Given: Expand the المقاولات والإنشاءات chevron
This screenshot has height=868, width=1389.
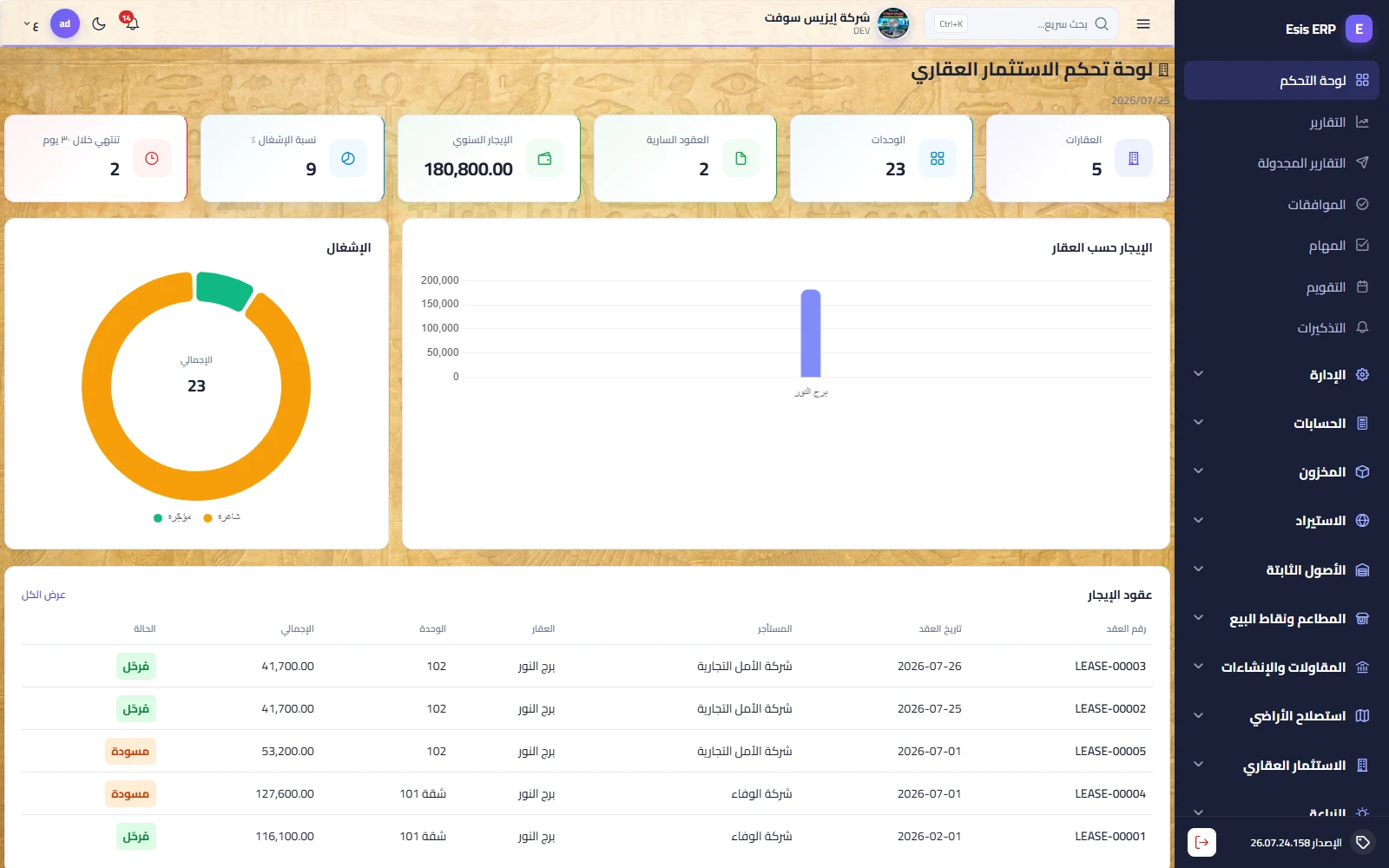Looking at the screenshot, I should pyautogui.click(x=1198, y=667).
